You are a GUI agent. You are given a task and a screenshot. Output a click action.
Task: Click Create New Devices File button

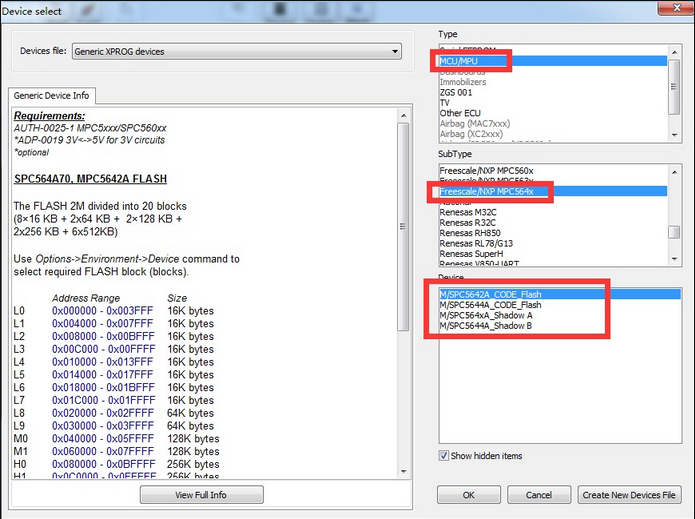click(x=629, y=495)
